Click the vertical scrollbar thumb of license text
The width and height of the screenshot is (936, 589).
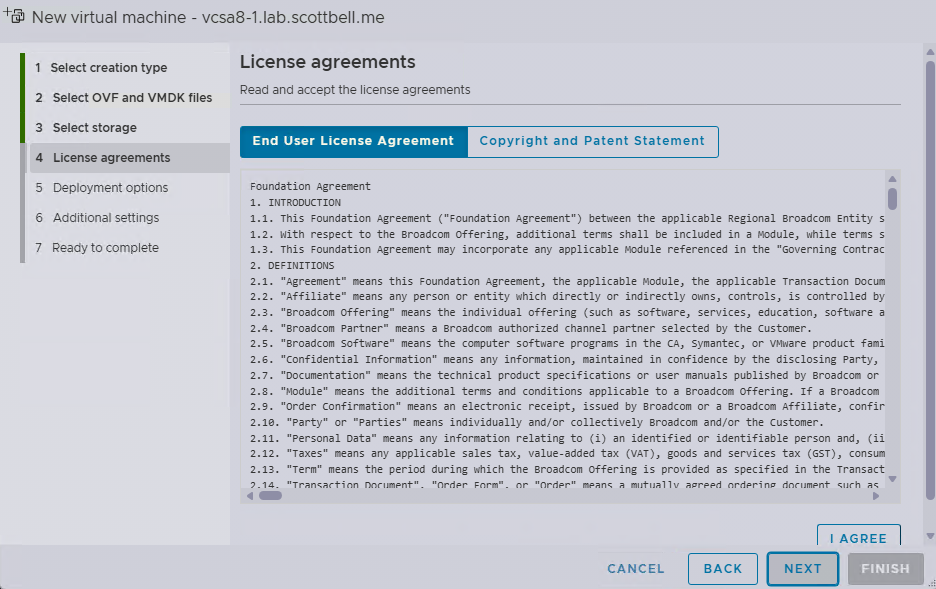892,198
